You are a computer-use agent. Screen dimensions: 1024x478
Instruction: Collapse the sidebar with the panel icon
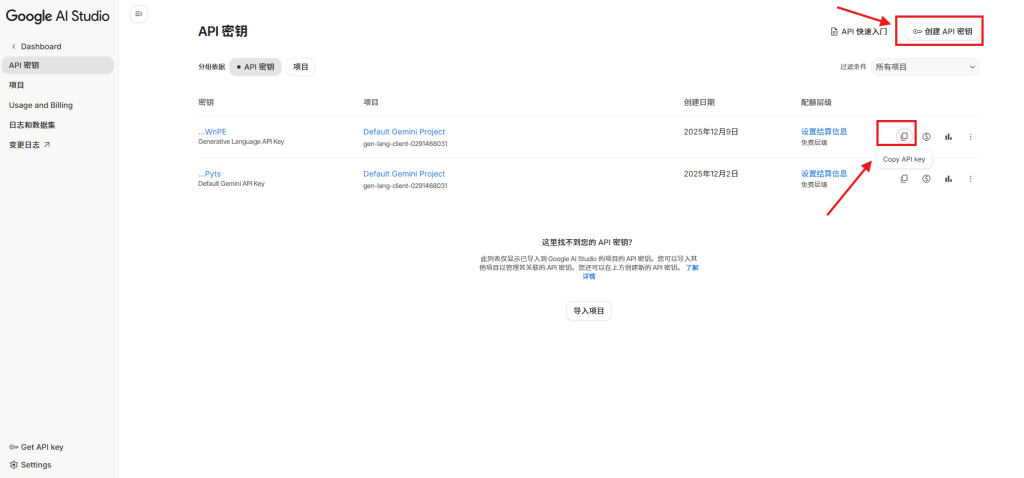139,13
